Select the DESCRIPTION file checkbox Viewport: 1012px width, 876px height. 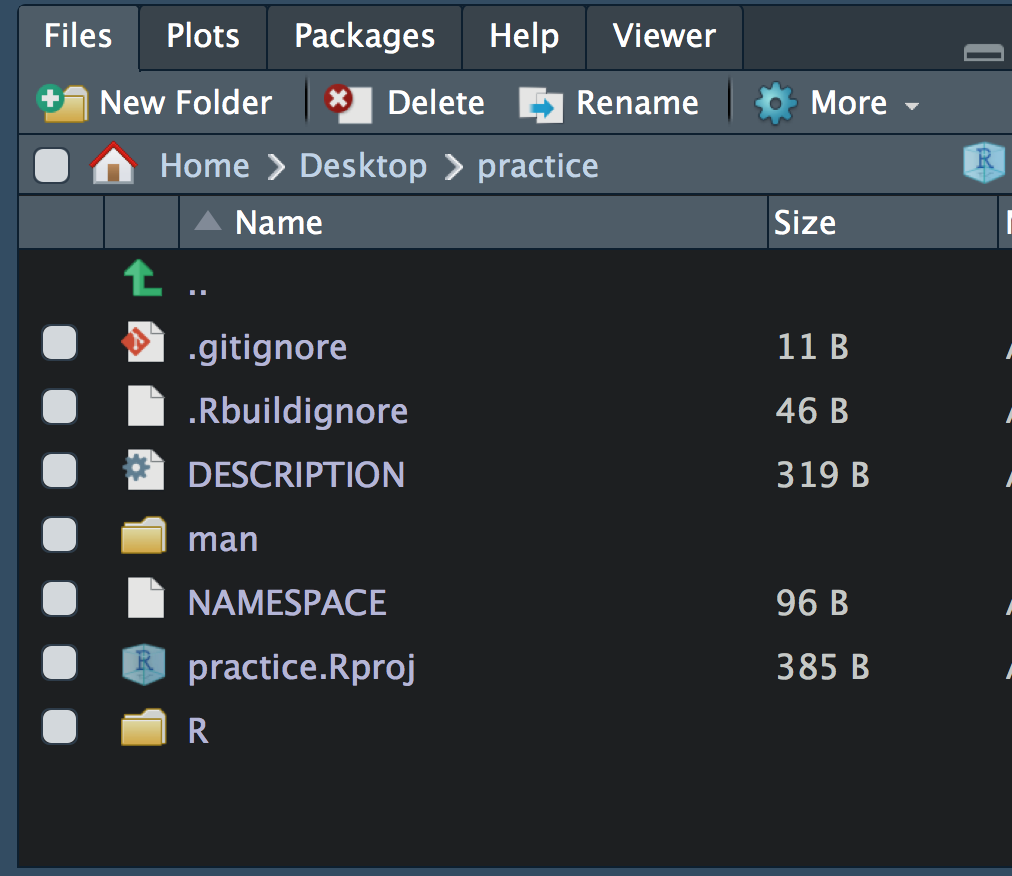pos(59,470)
